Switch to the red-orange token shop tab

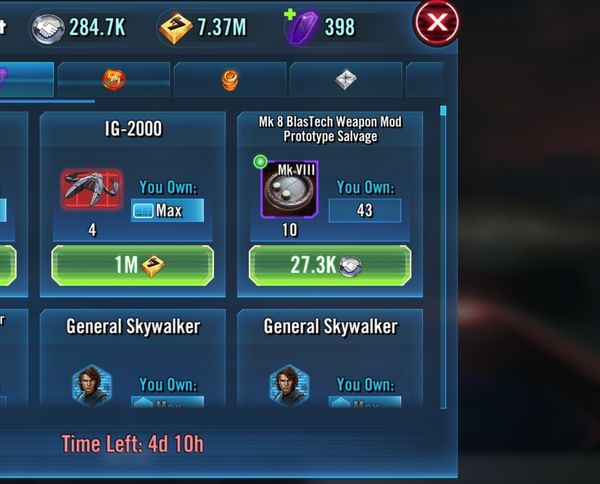[x=114, y=79]
